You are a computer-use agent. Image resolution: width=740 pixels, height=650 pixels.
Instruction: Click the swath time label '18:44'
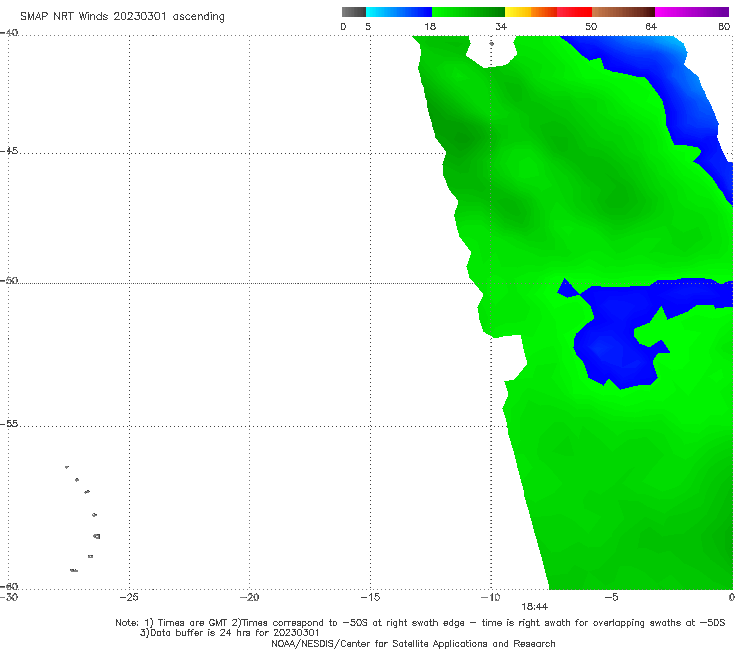(534, 607)
